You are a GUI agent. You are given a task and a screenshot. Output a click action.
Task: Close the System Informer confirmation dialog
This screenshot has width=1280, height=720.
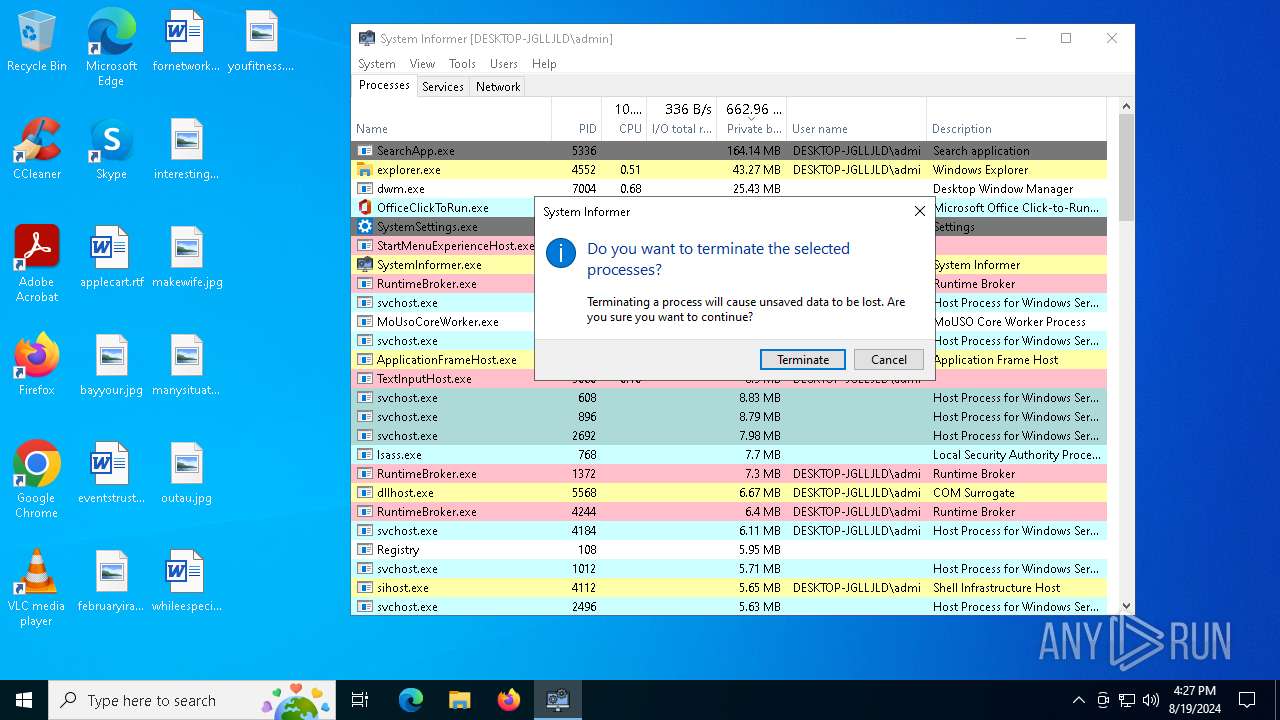pyautogui.click(x=919, y=212)
